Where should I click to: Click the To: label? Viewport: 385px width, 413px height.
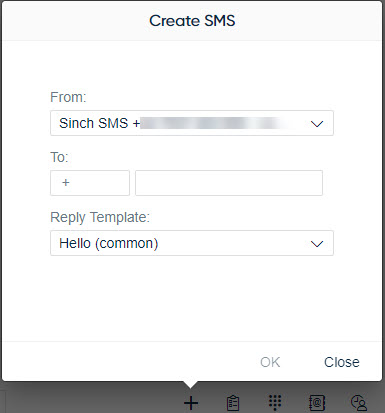click(59, 157)
